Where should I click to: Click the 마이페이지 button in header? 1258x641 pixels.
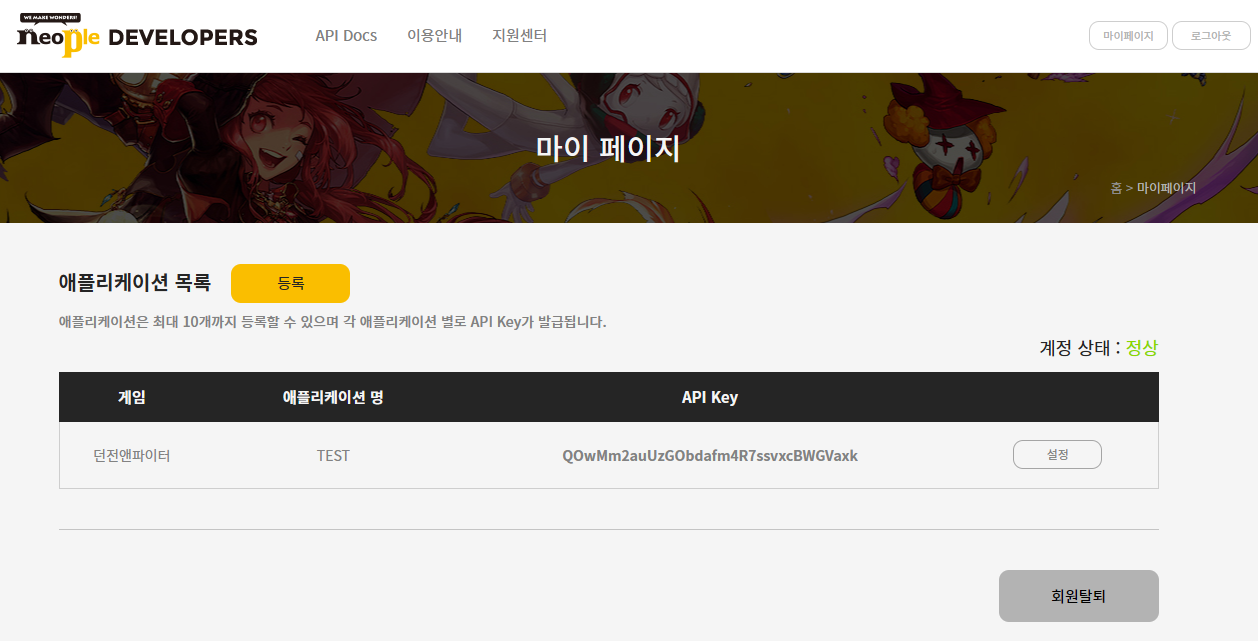1128,36
